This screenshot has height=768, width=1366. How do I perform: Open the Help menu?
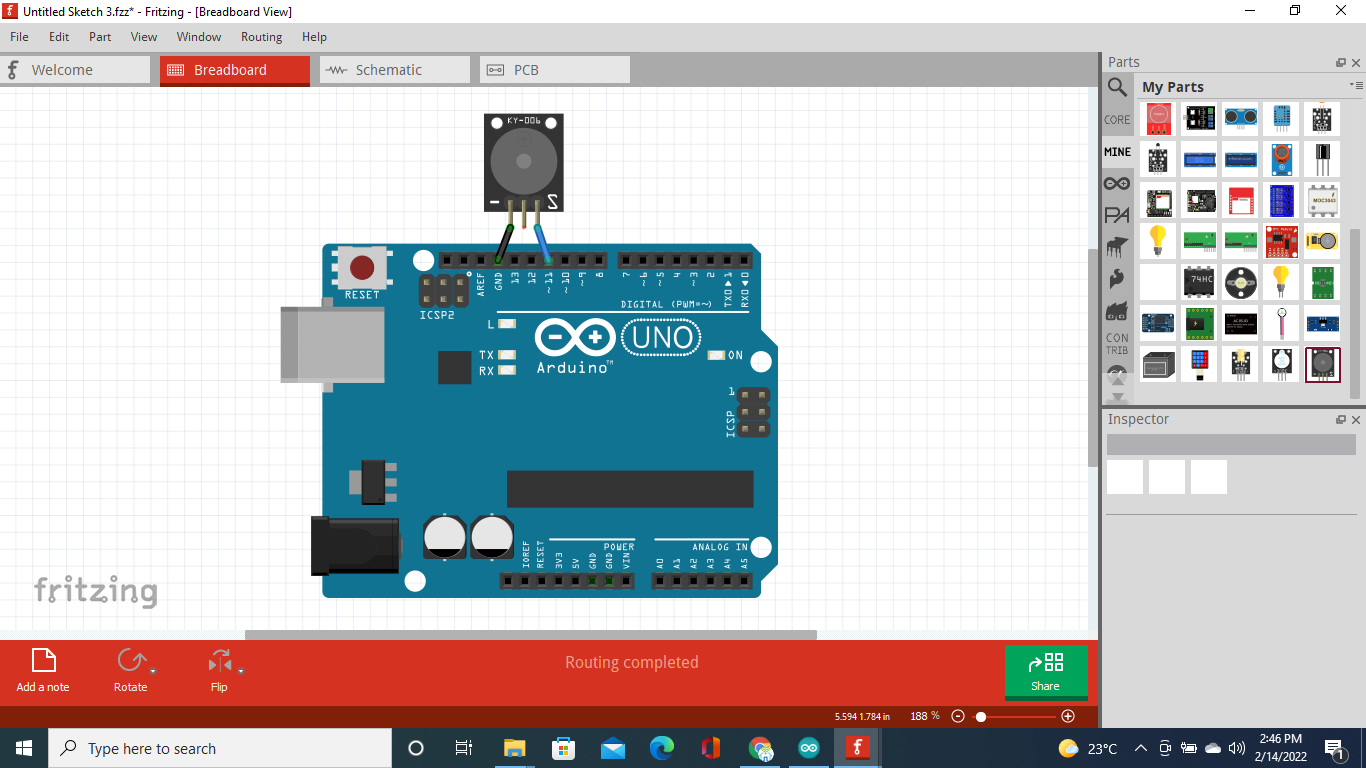(314, 37)
